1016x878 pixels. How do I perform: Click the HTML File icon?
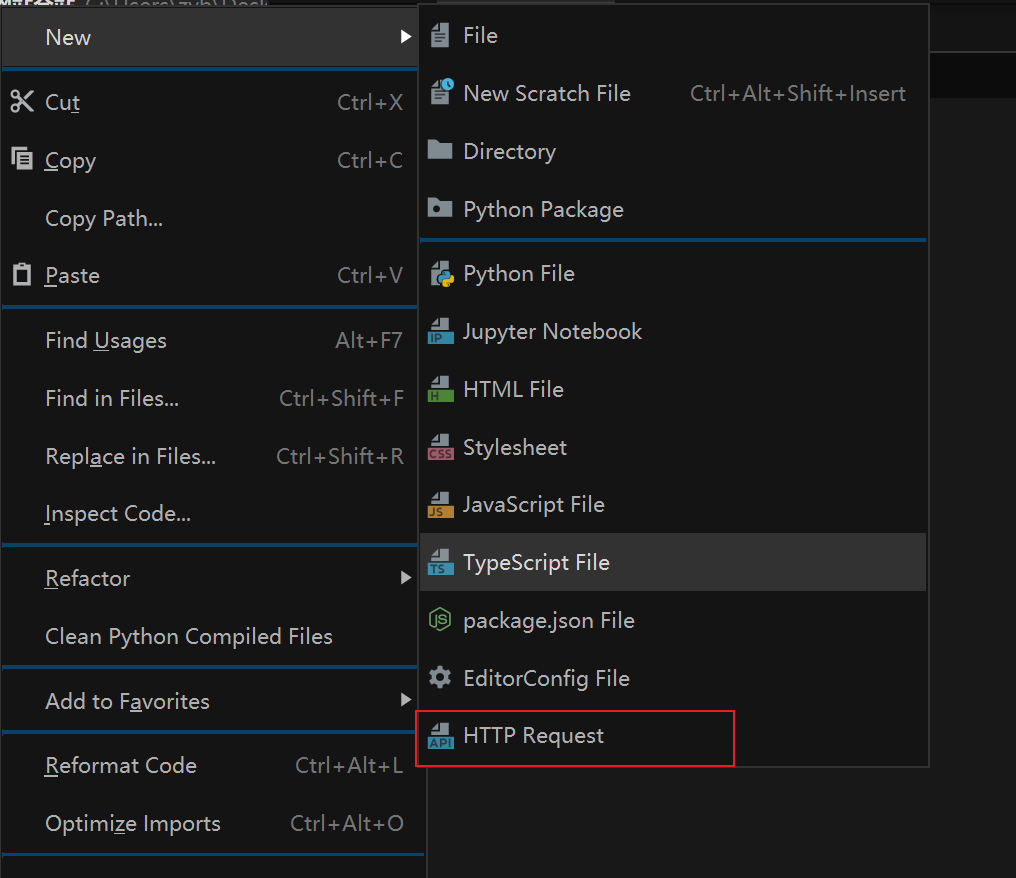point(441,389)
